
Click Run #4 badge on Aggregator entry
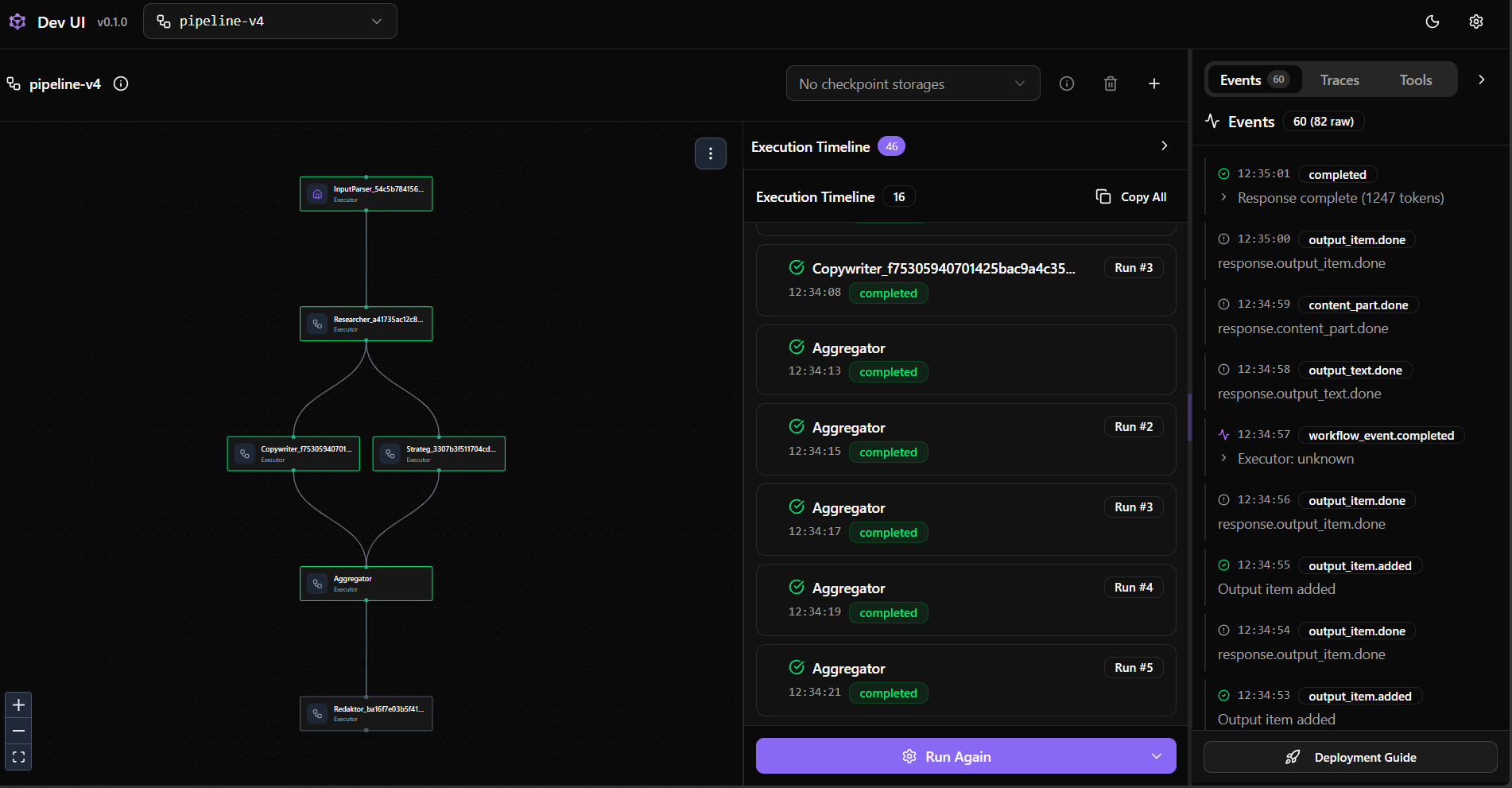(x=1134, y=588)
